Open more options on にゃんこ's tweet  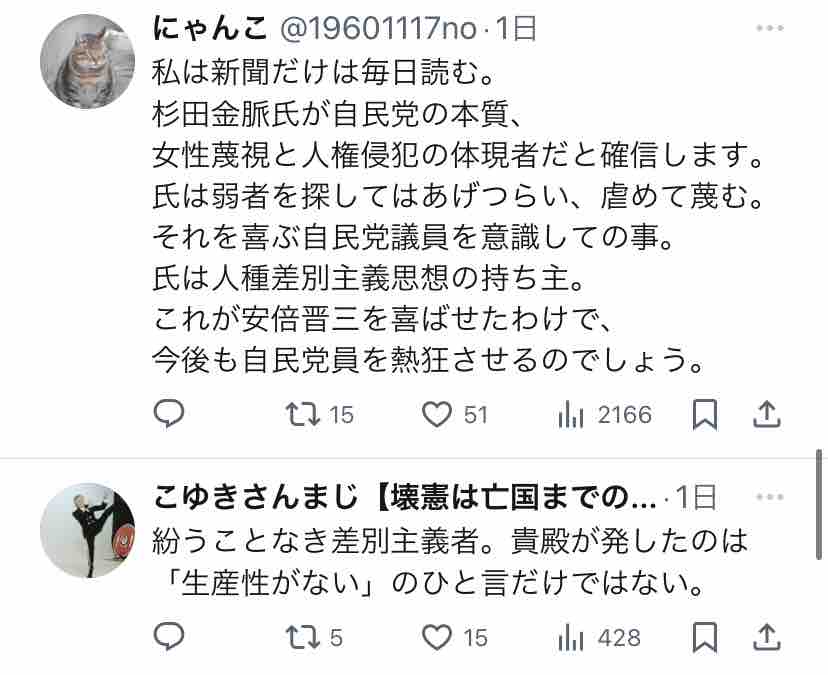(x=769, y=28)
